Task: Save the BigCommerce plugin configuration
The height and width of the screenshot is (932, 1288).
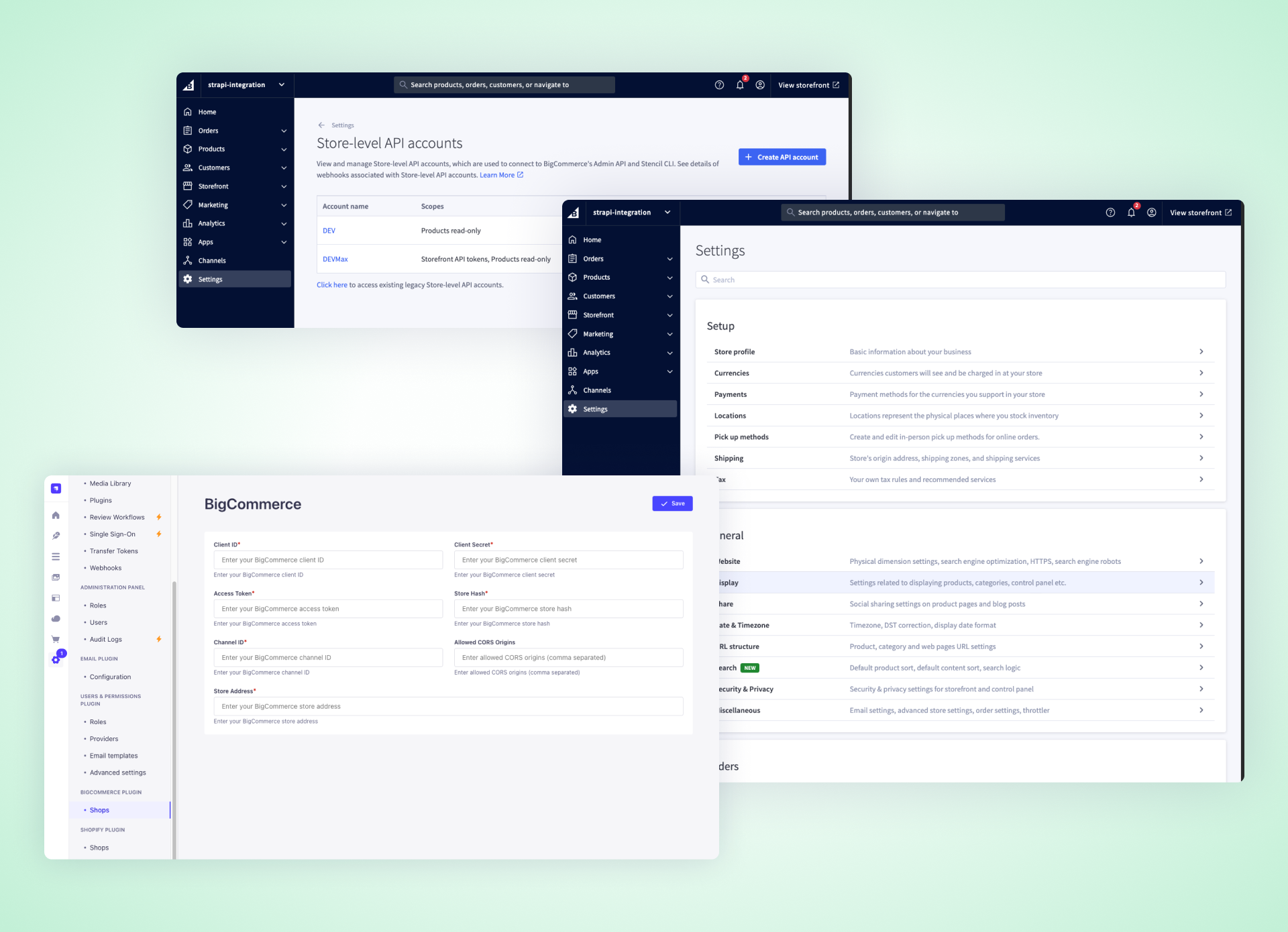Action: pyautogui.click(x=672, y=503)
